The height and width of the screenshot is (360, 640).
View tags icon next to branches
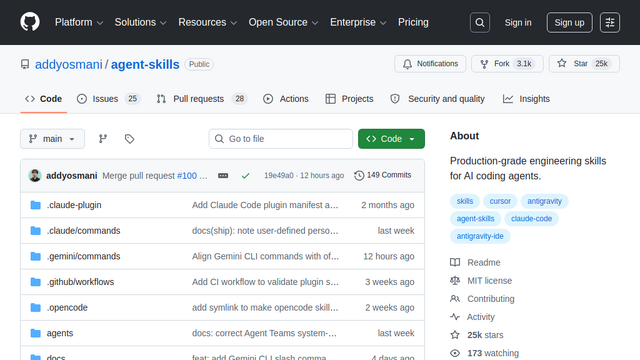pyautogui.click(x=129, y=139)
